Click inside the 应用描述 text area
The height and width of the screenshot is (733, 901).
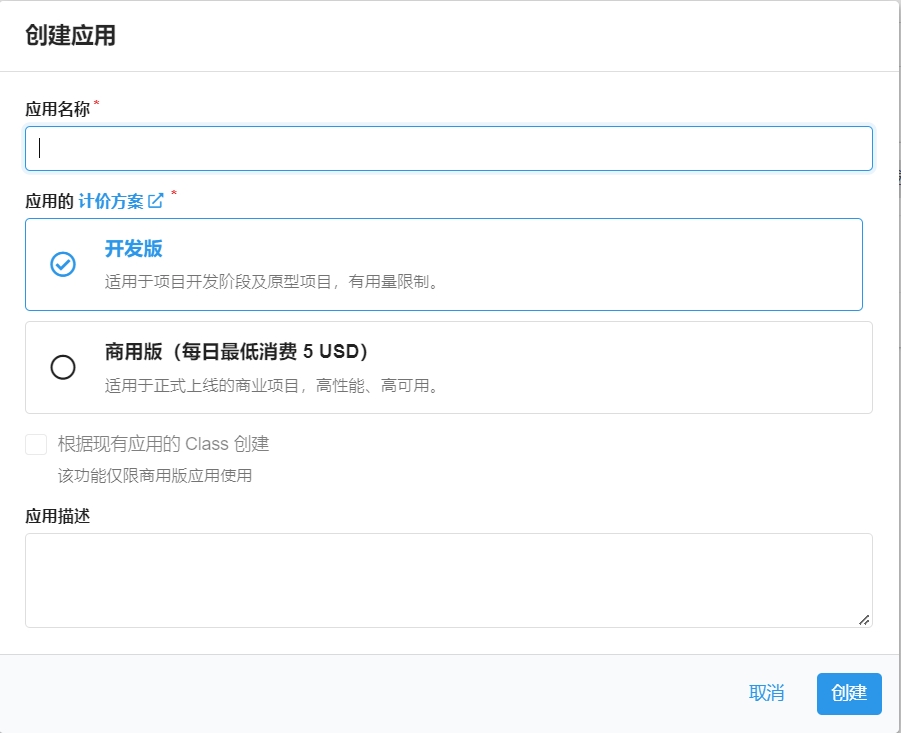tap(448, 580)
